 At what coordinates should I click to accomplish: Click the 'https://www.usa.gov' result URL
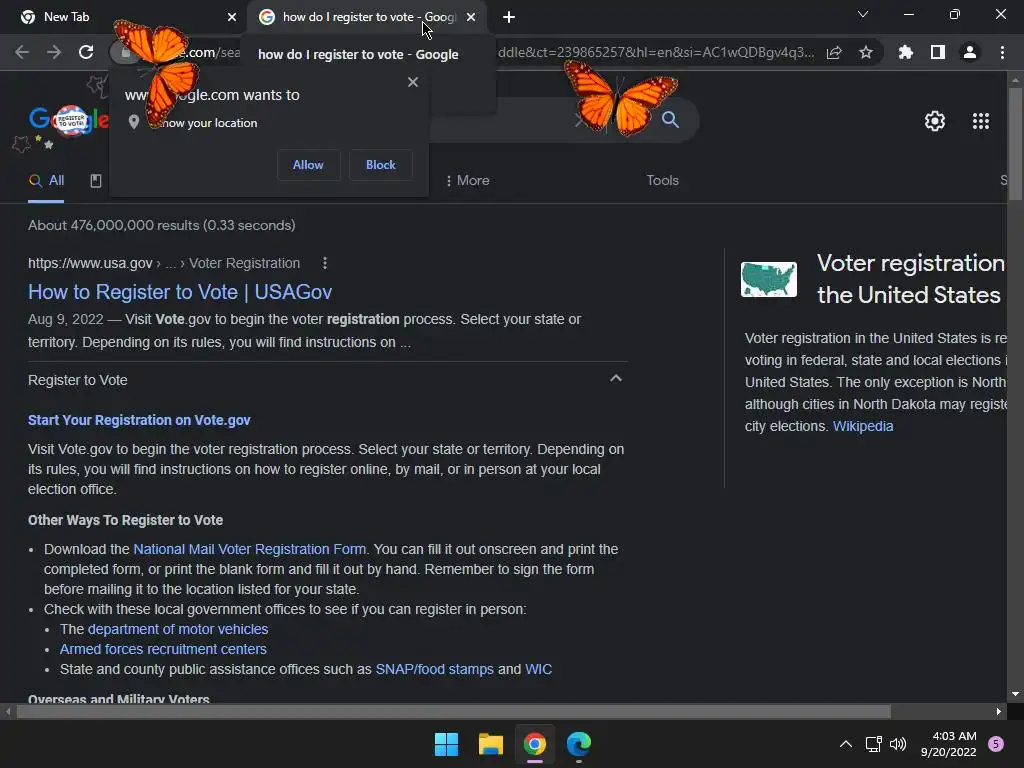coord(90,263)
